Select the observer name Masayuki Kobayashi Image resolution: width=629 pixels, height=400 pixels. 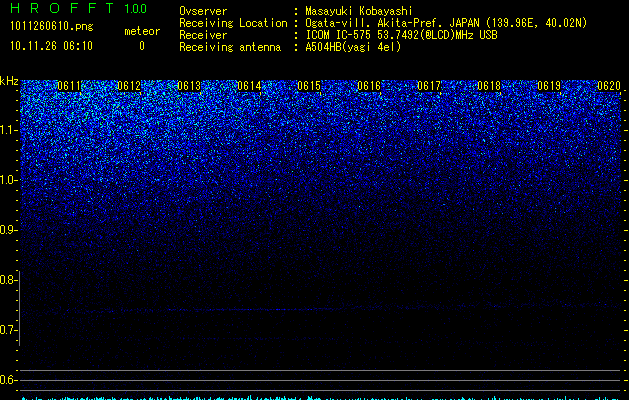coord(359,11)
